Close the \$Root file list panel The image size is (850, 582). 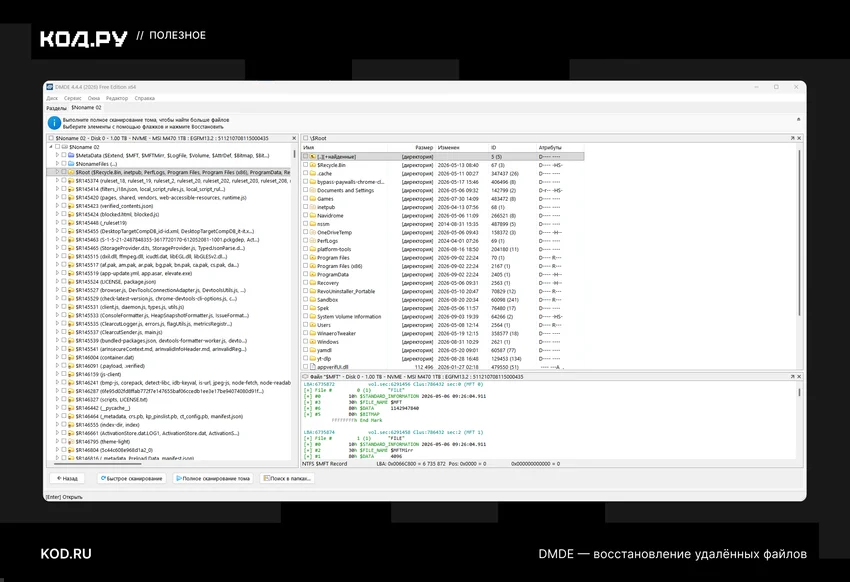799,138
